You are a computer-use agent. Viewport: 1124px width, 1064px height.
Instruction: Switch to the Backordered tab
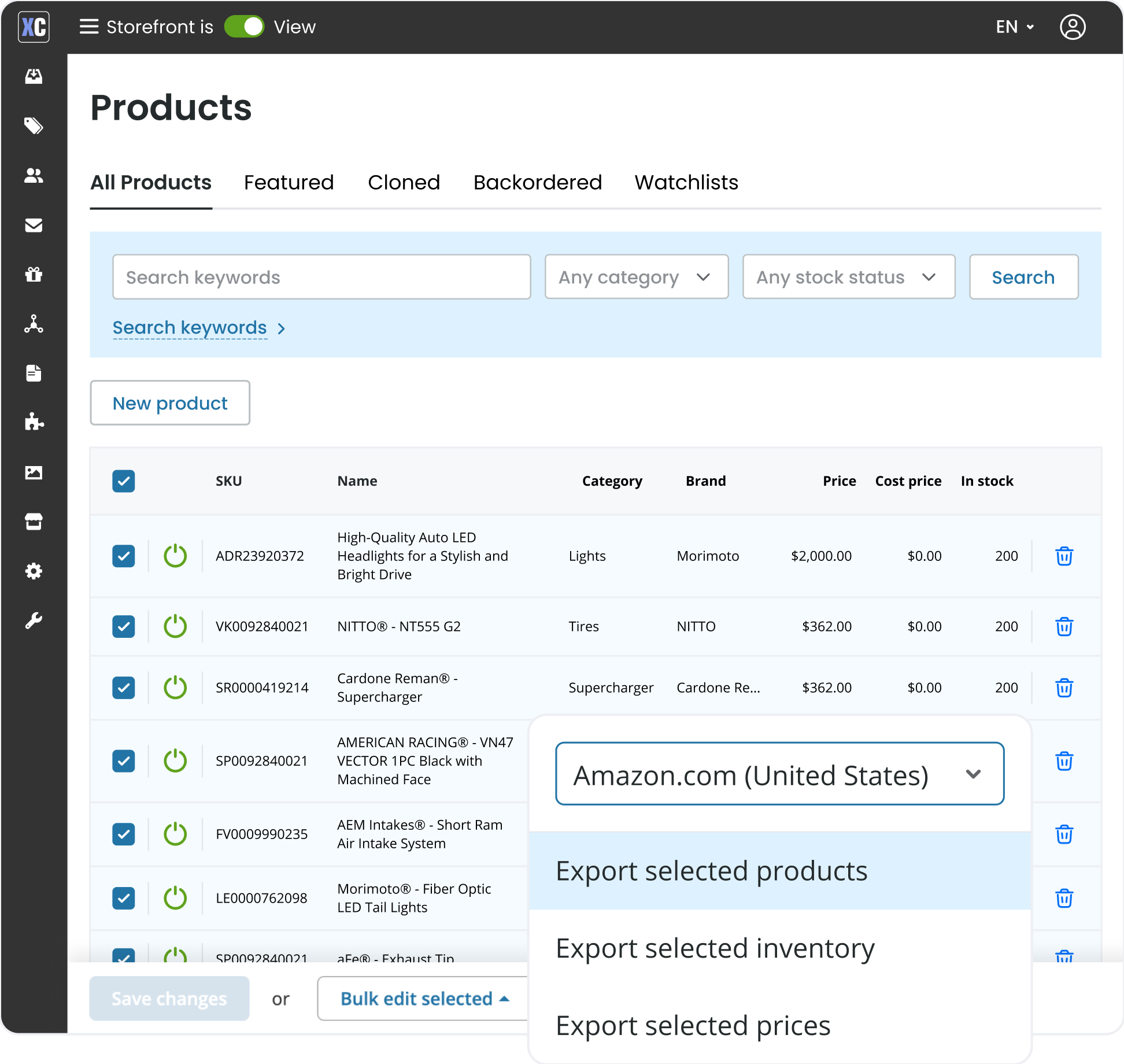(x=537, y=183)
